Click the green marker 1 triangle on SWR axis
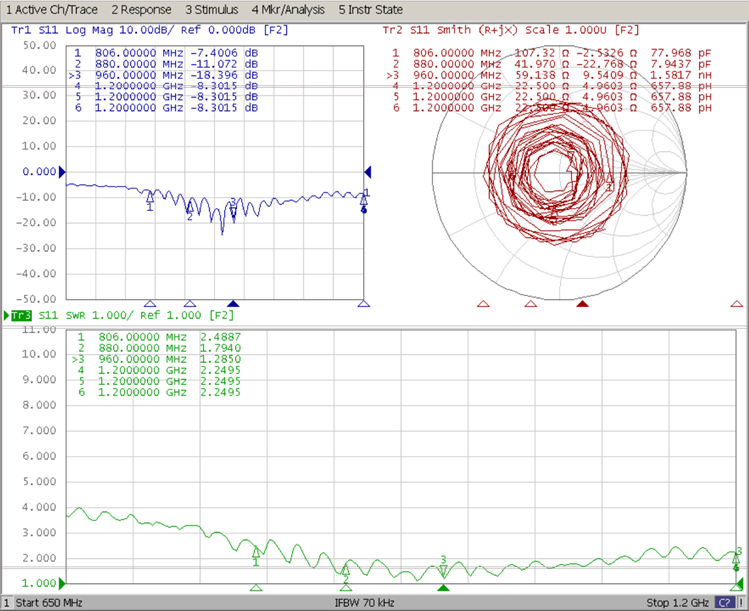The width and height of the screenshot is (749, 611). (x=256, y=588)
